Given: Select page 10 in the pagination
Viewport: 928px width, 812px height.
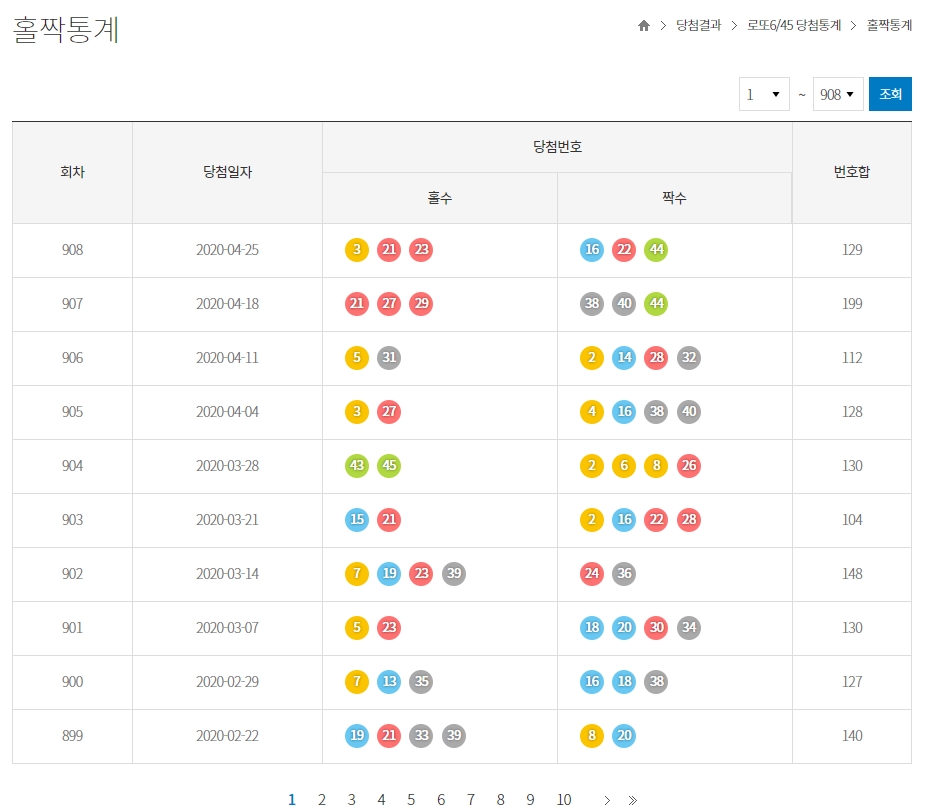Looking at the screenshot, I should click(x=564, y=800).
